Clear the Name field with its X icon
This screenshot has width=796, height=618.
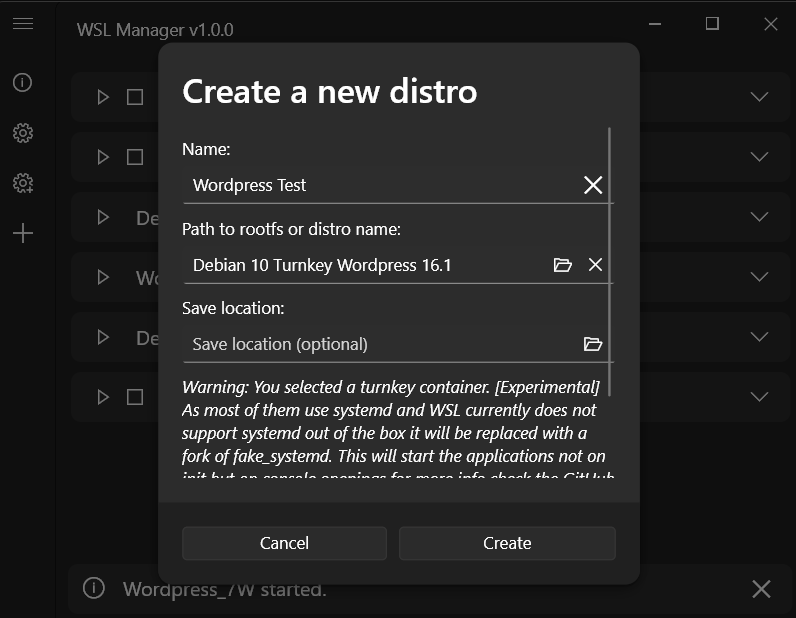point(593,185)
